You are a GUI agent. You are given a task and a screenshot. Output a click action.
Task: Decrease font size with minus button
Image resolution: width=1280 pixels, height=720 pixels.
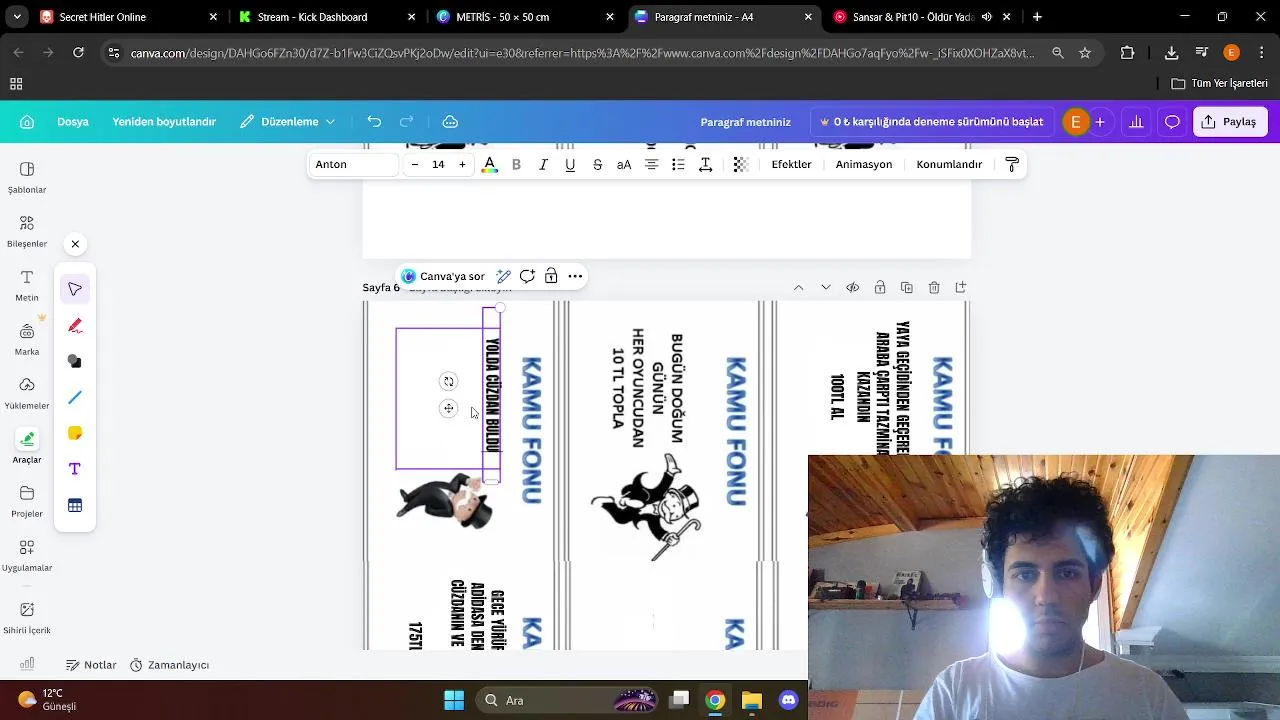pos(415,164)
